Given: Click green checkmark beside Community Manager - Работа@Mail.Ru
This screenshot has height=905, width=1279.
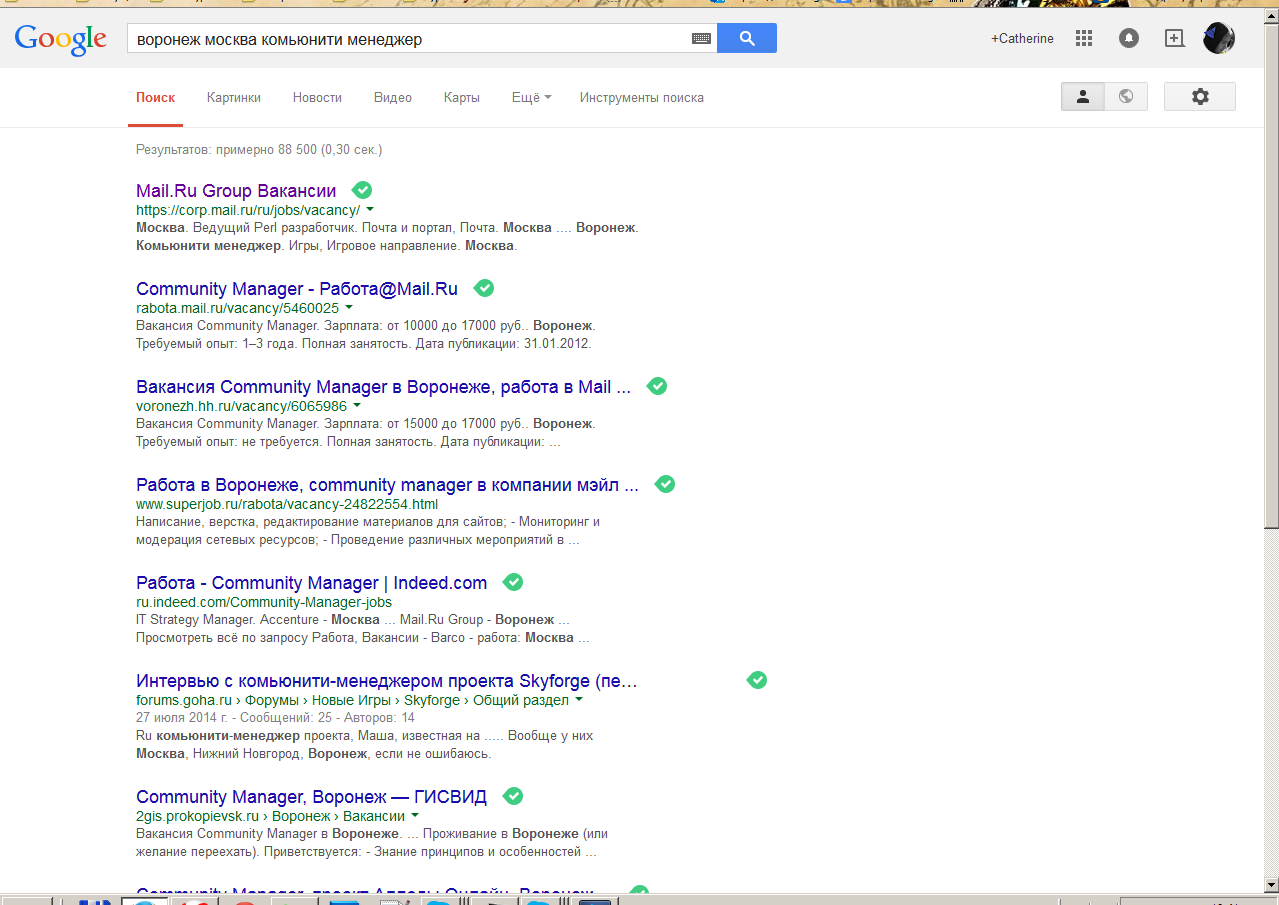Looking at the screenshot, I should pyautogui.click(x=484, y=288).
